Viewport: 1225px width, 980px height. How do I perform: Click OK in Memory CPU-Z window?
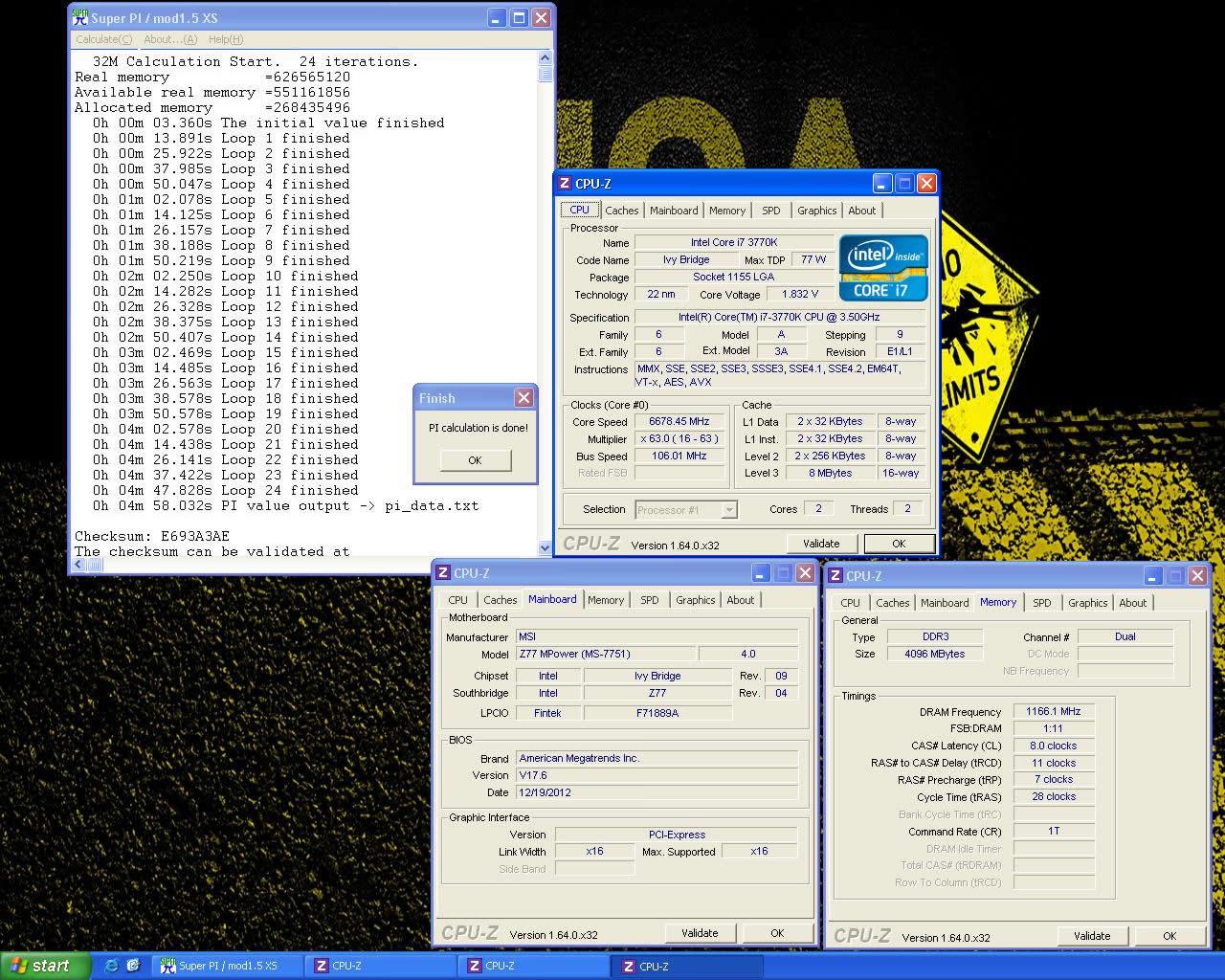point(1169,936)
